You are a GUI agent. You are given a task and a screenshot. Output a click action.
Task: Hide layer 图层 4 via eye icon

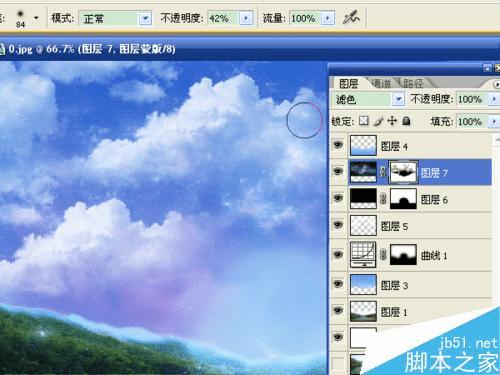pyautogui.click(x=338, y=145)
